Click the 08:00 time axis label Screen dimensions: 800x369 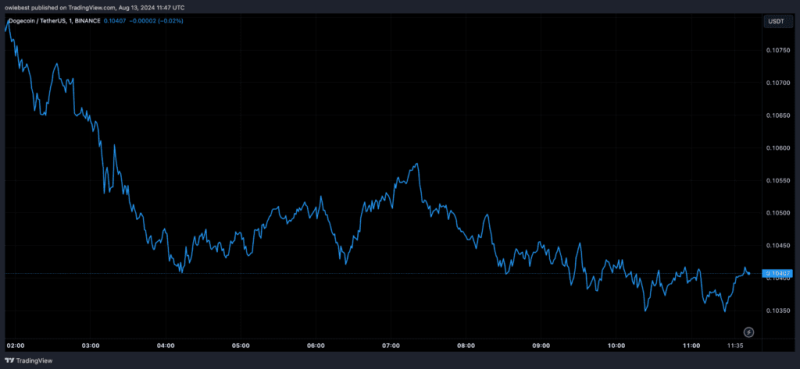[x=466, y=346]
